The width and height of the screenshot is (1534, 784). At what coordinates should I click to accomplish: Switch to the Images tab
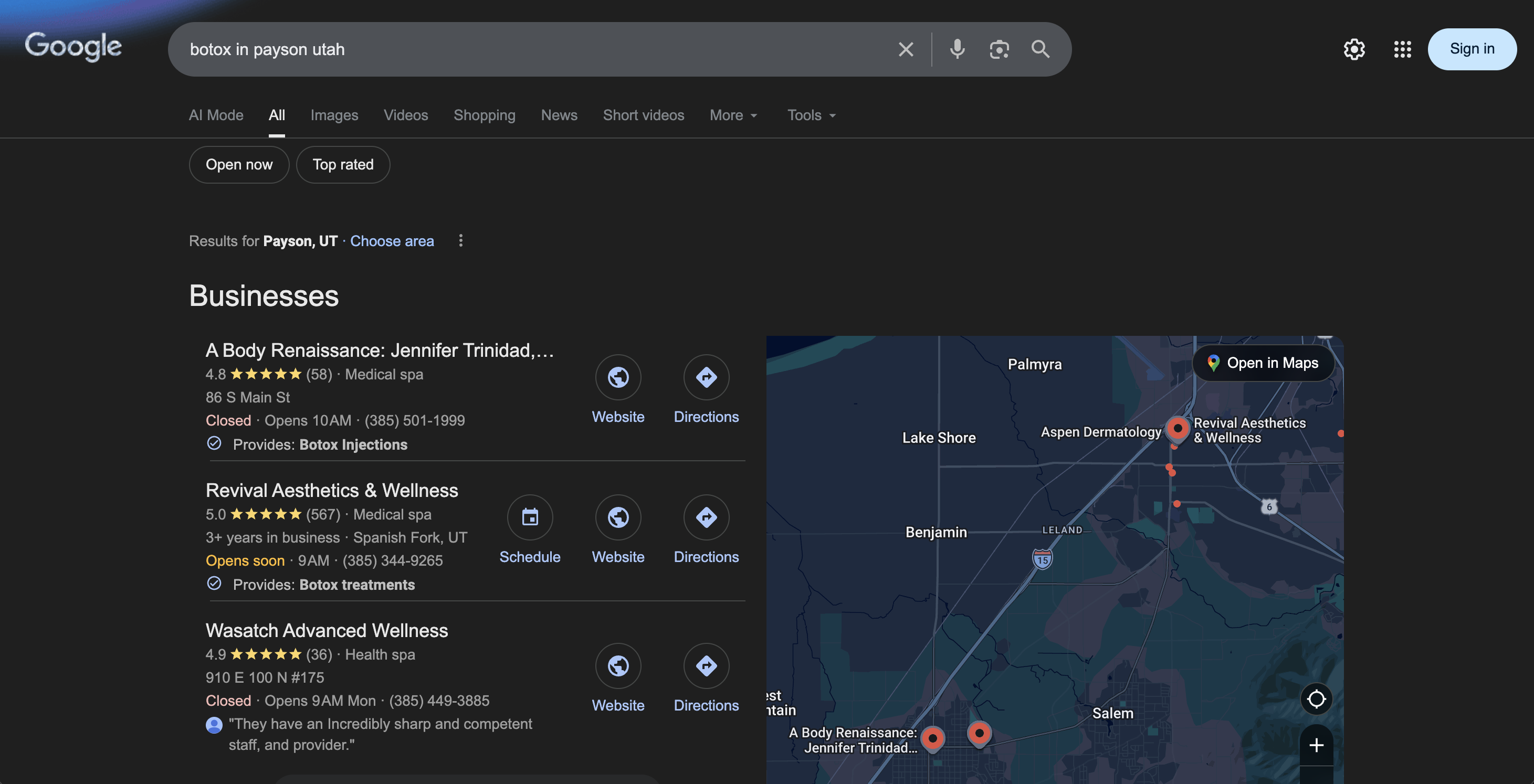(x=334, y=115)
